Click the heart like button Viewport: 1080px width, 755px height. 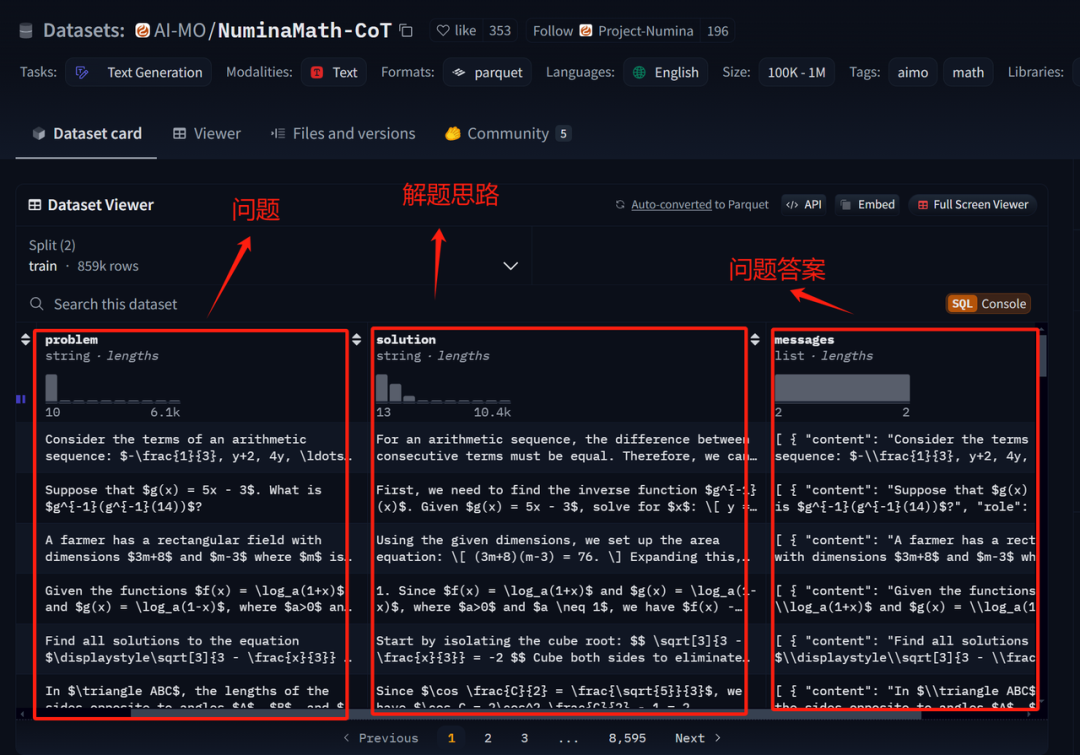point(456,31)
